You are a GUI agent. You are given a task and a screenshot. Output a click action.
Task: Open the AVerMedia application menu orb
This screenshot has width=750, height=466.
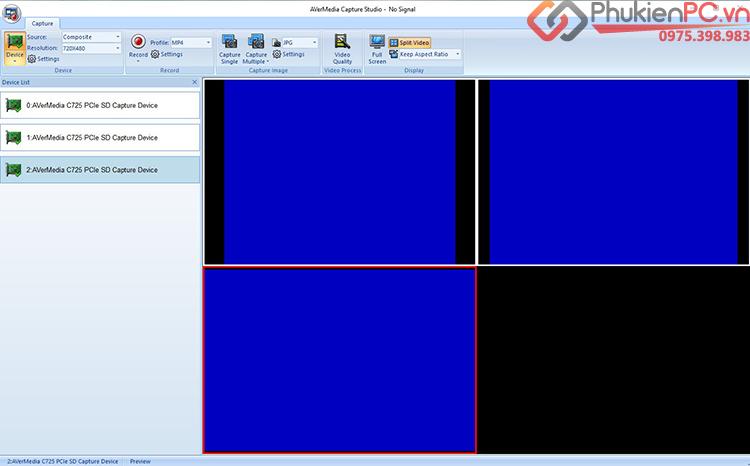pyautogui.click(x=11, y=12)
